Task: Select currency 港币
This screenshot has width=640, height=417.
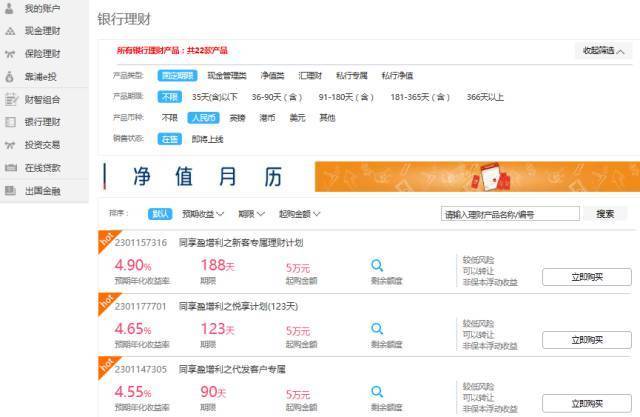Action: click(x=267, y=118)
